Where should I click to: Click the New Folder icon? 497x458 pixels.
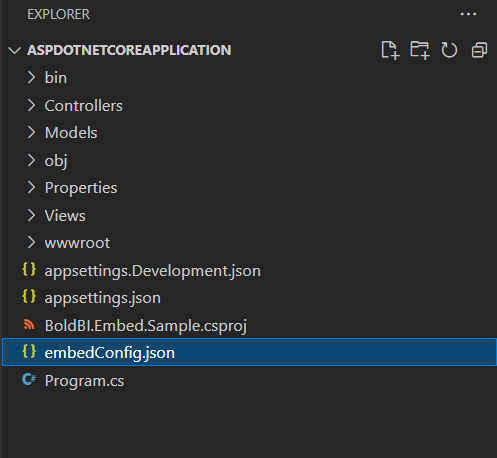point(420,50)
